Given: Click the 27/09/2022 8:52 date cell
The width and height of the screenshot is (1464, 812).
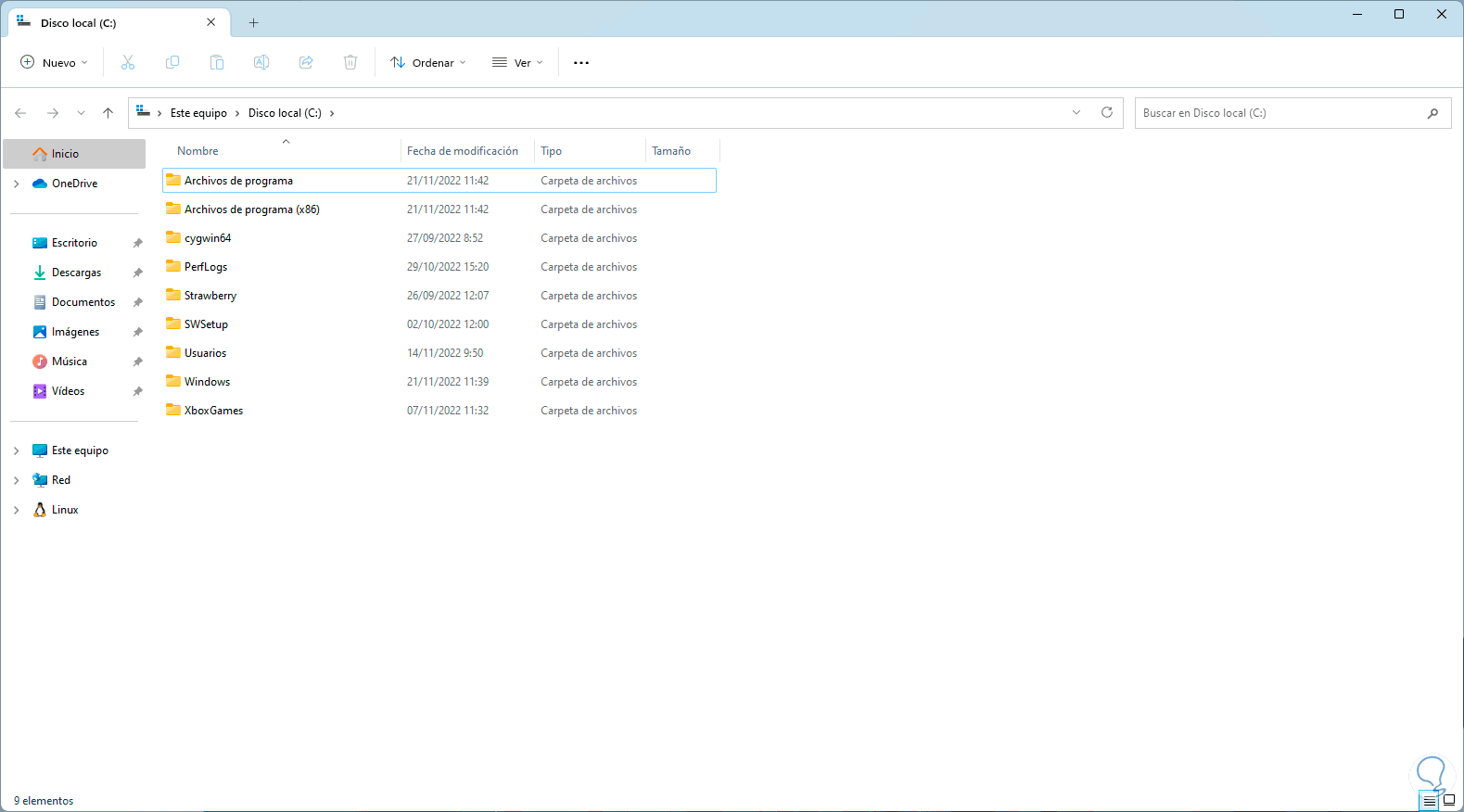Looking at the screenshot, I should [445, 238].
